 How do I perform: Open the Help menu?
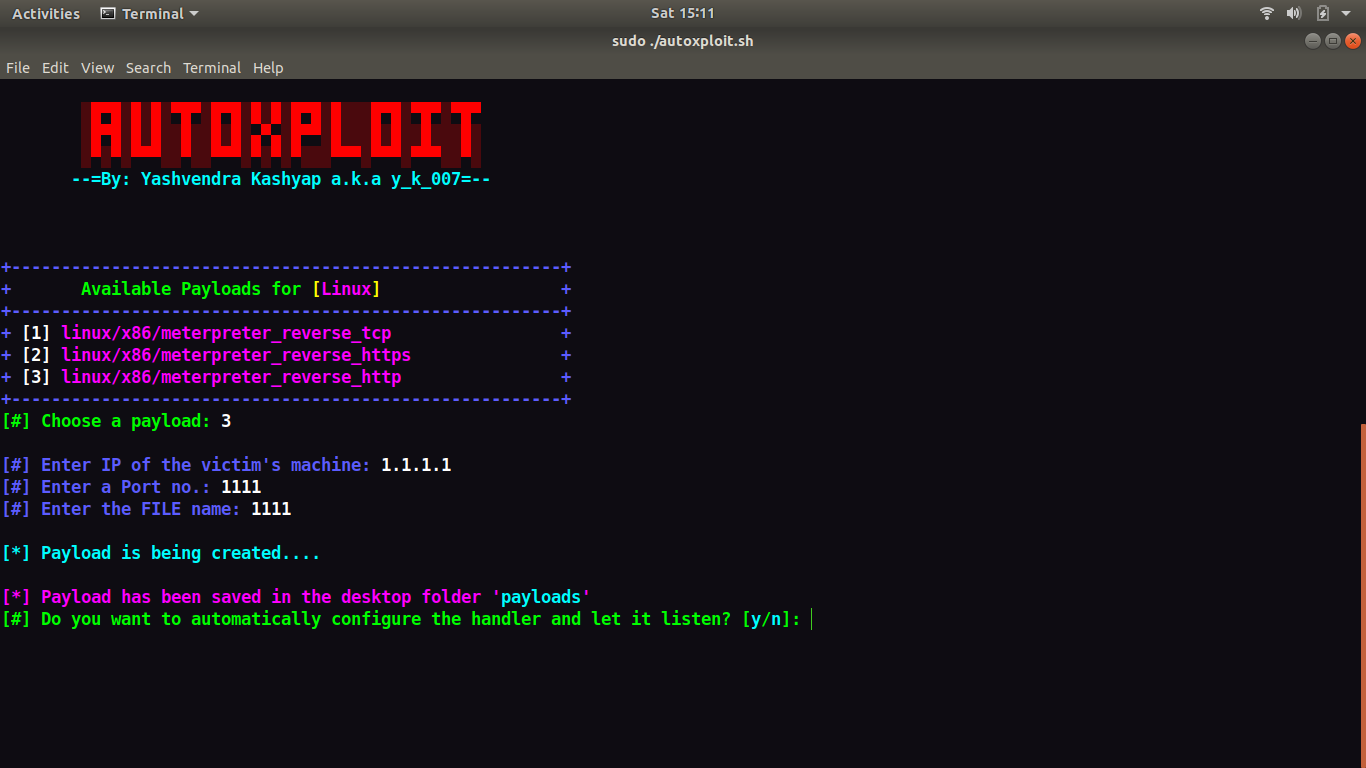[x=268, y=68]
